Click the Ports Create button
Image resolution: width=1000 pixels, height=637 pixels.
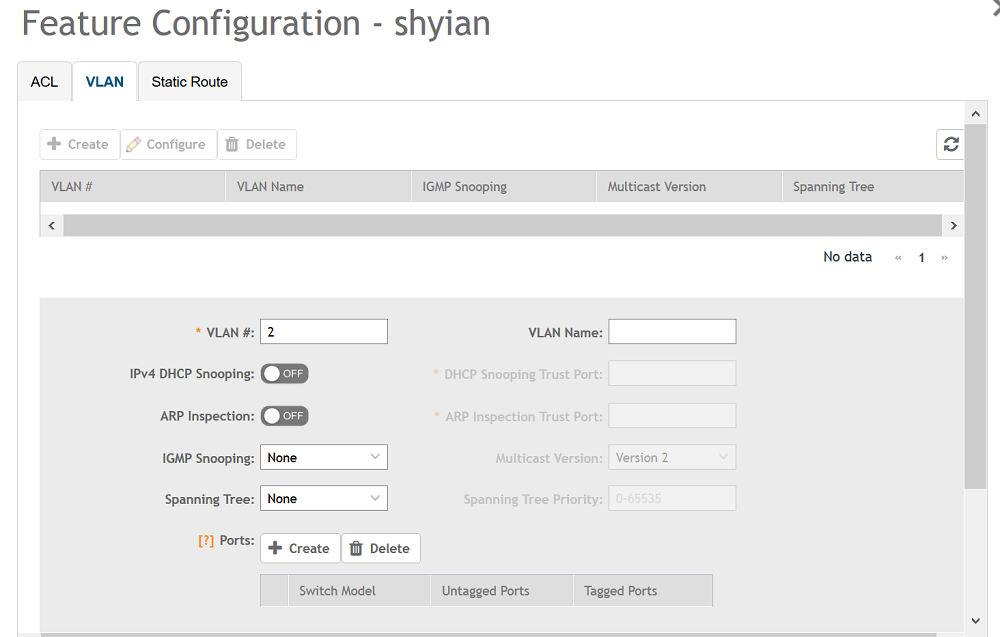(x=300, y=548)
